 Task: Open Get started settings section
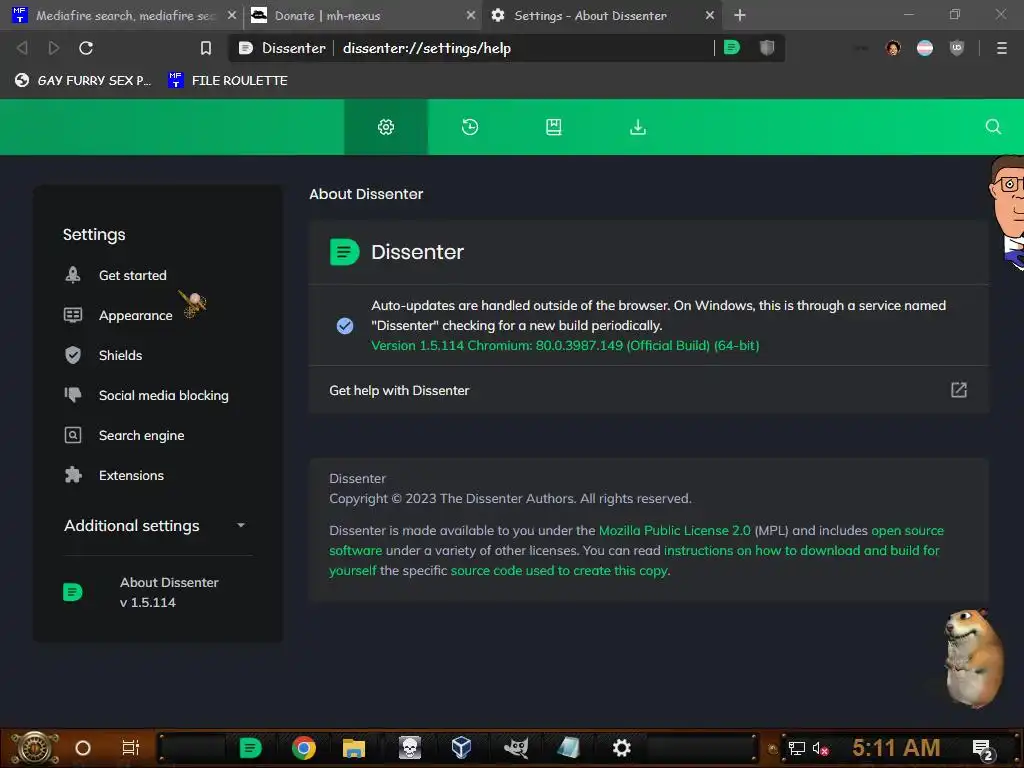133,275
